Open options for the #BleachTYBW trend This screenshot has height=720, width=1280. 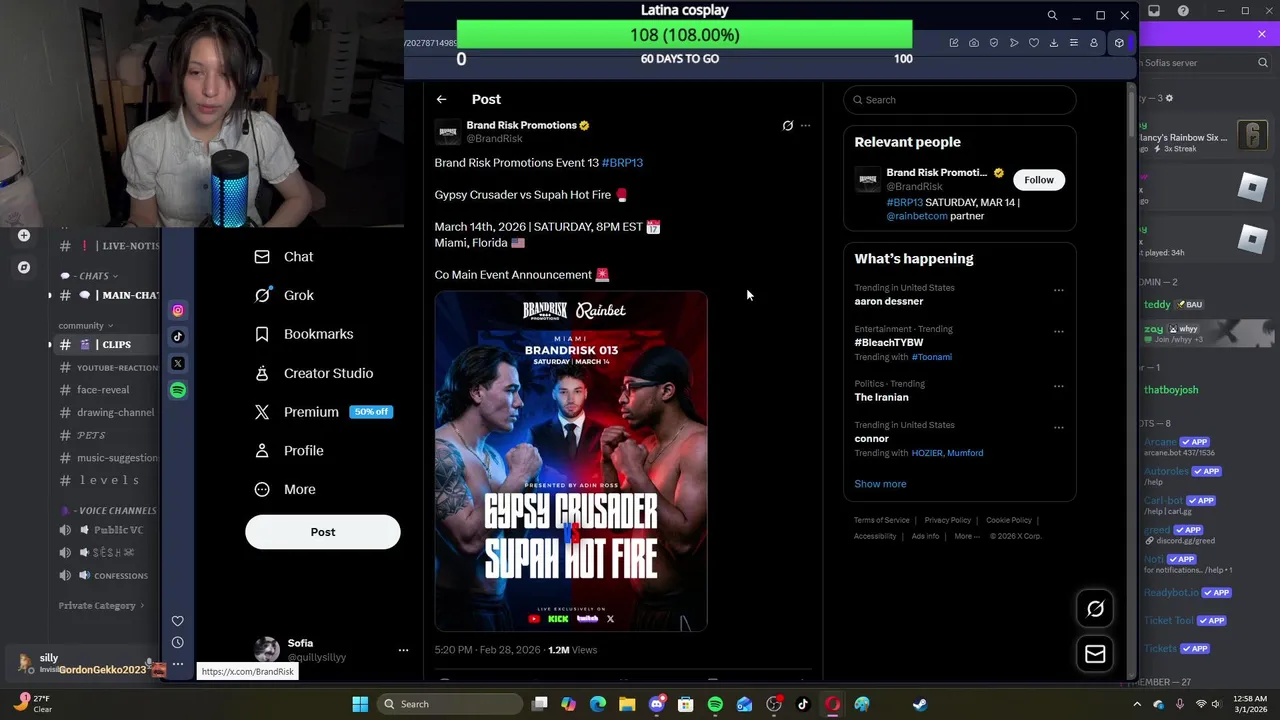pos(1058,332)
